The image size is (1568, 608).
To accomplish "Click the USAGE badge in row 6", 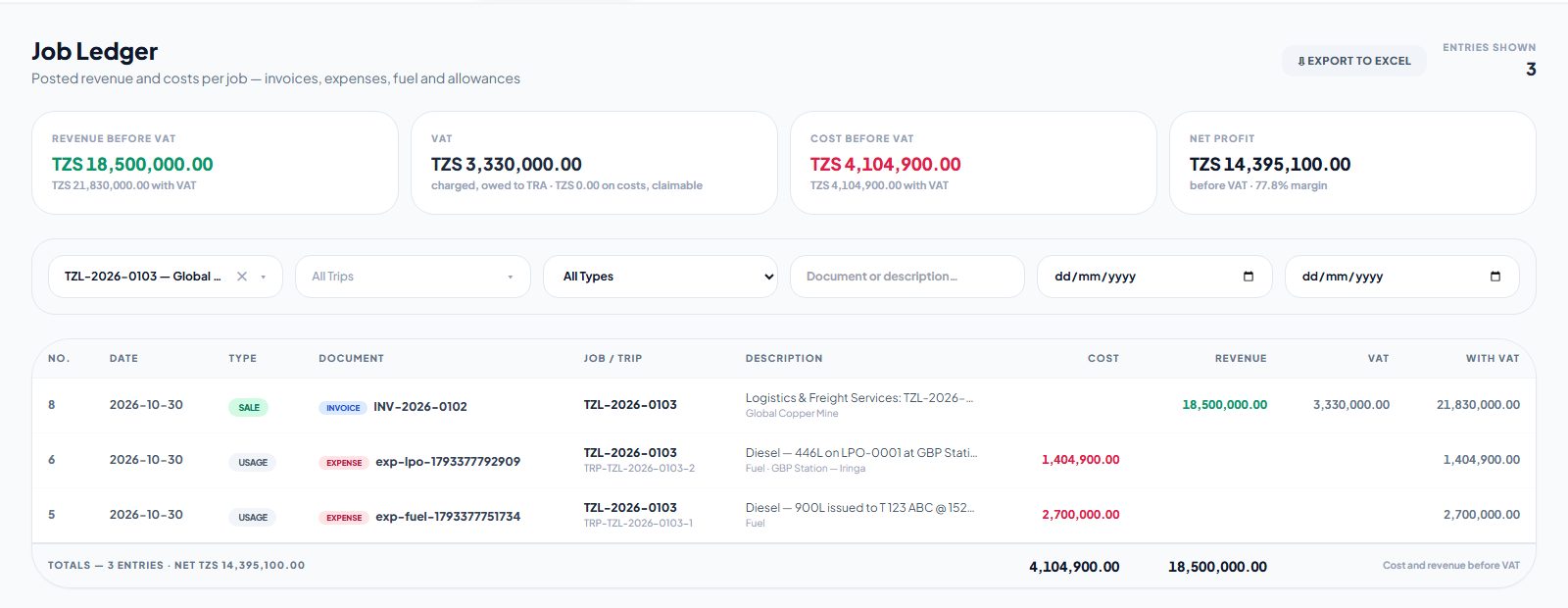I will click(x=253, y=463).
